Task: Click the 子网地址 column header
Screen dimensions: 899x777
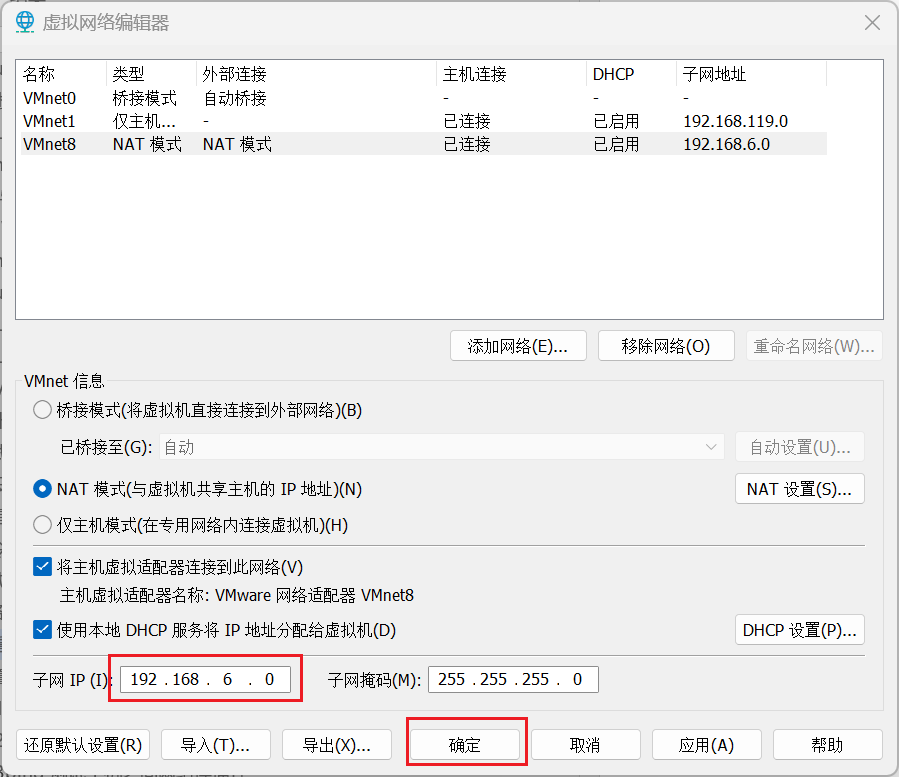Action: coord(751,74)
